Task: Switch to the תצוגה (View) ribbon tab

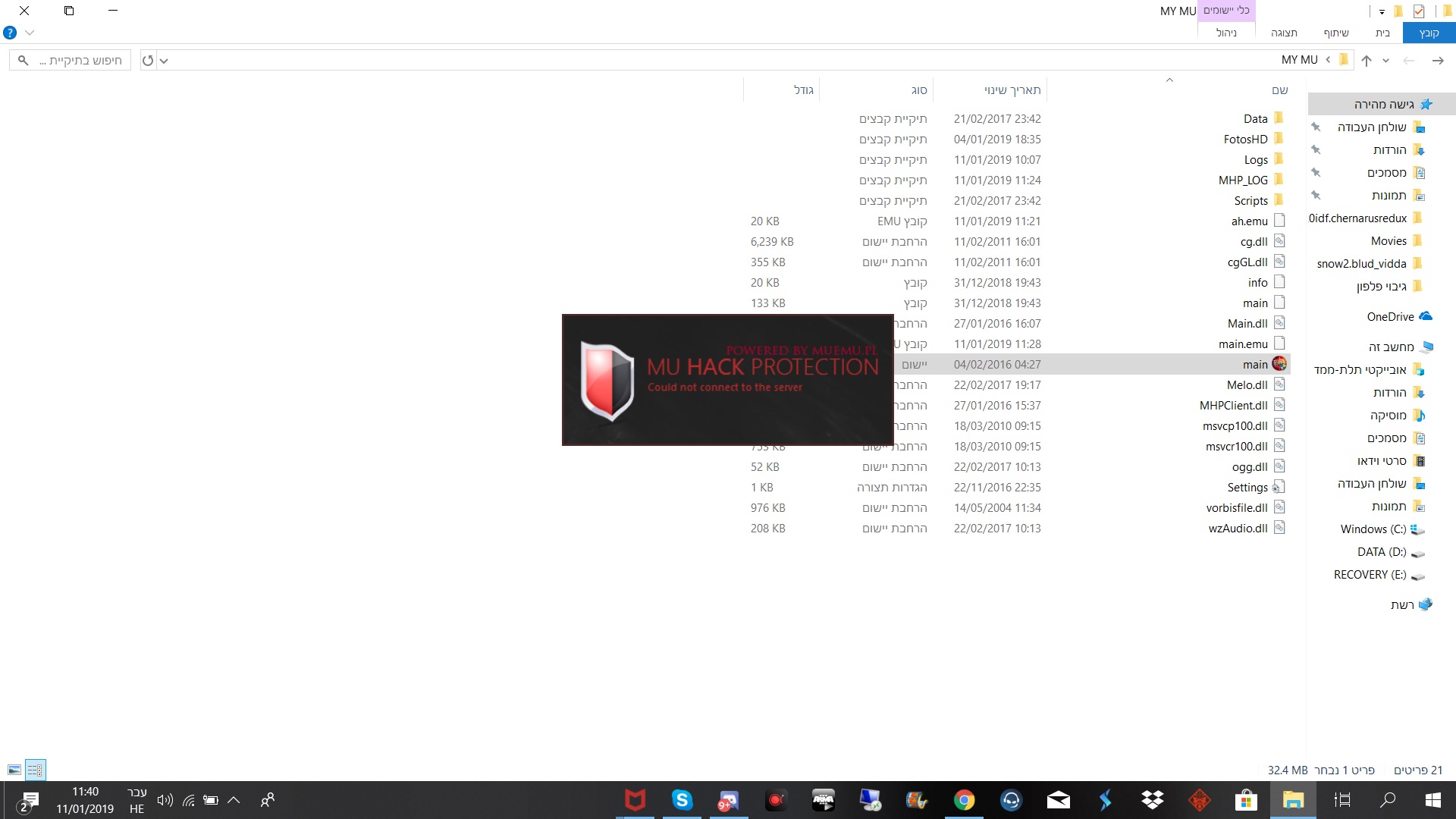Action: [1284, 33]
